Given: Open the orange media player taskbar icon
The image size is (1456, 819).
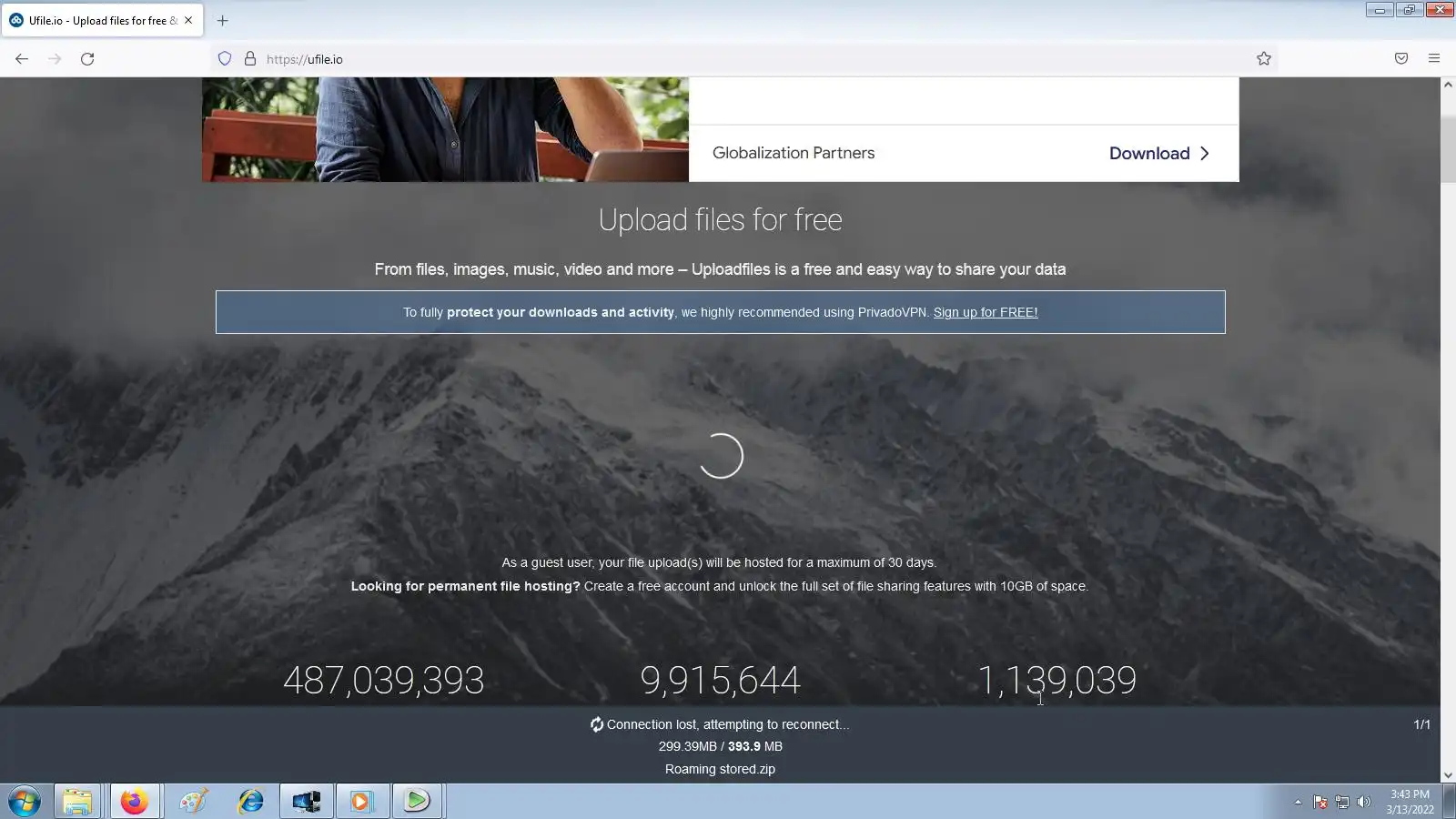Looking at the screenshot, I should click(362, 802).
